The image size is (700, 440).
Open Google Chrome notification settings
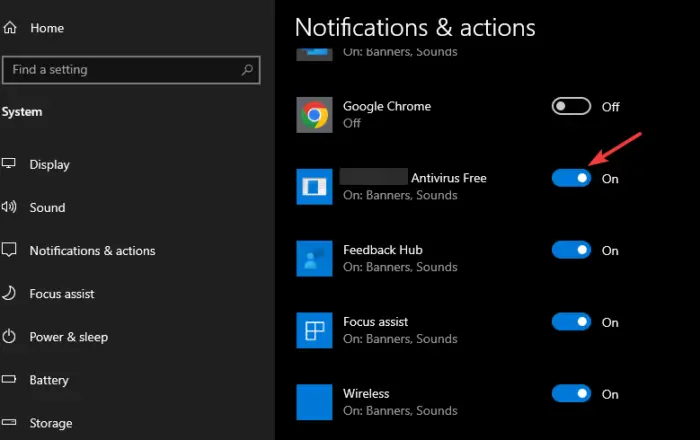pyautogui.click(x=387, y=106)
